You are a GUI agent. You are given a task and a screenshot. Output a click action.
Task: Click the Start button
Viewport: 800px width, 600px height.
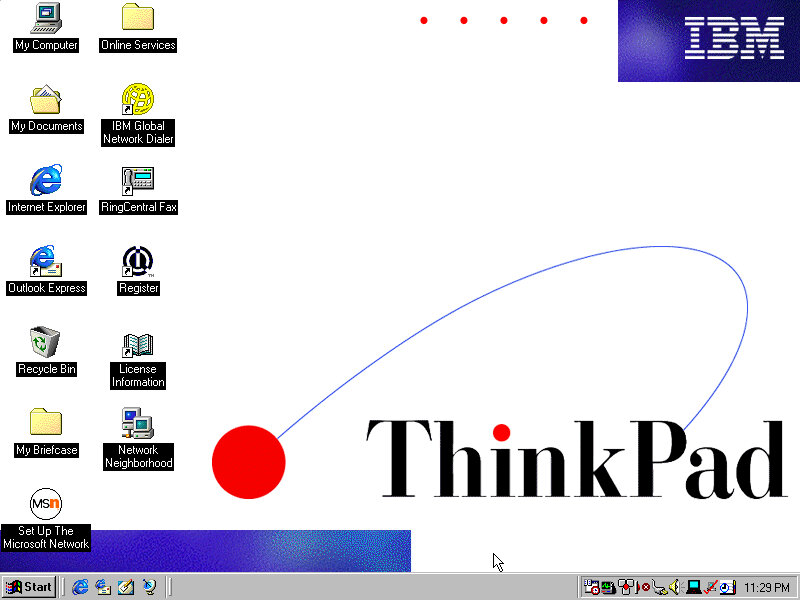coord(29,587)
